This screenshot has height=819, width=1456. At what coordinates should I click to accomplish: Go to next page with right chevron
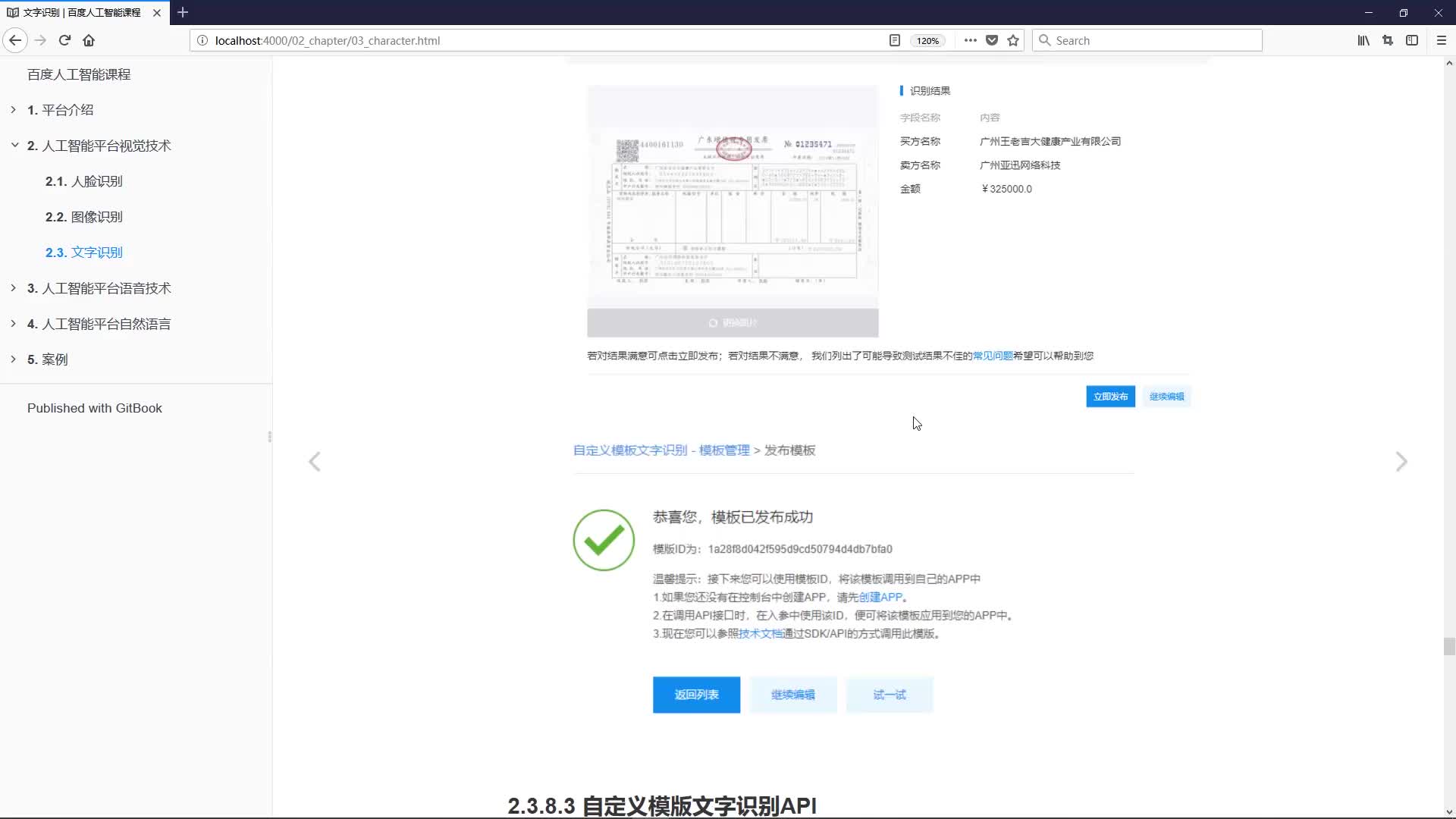(1401, 461)
